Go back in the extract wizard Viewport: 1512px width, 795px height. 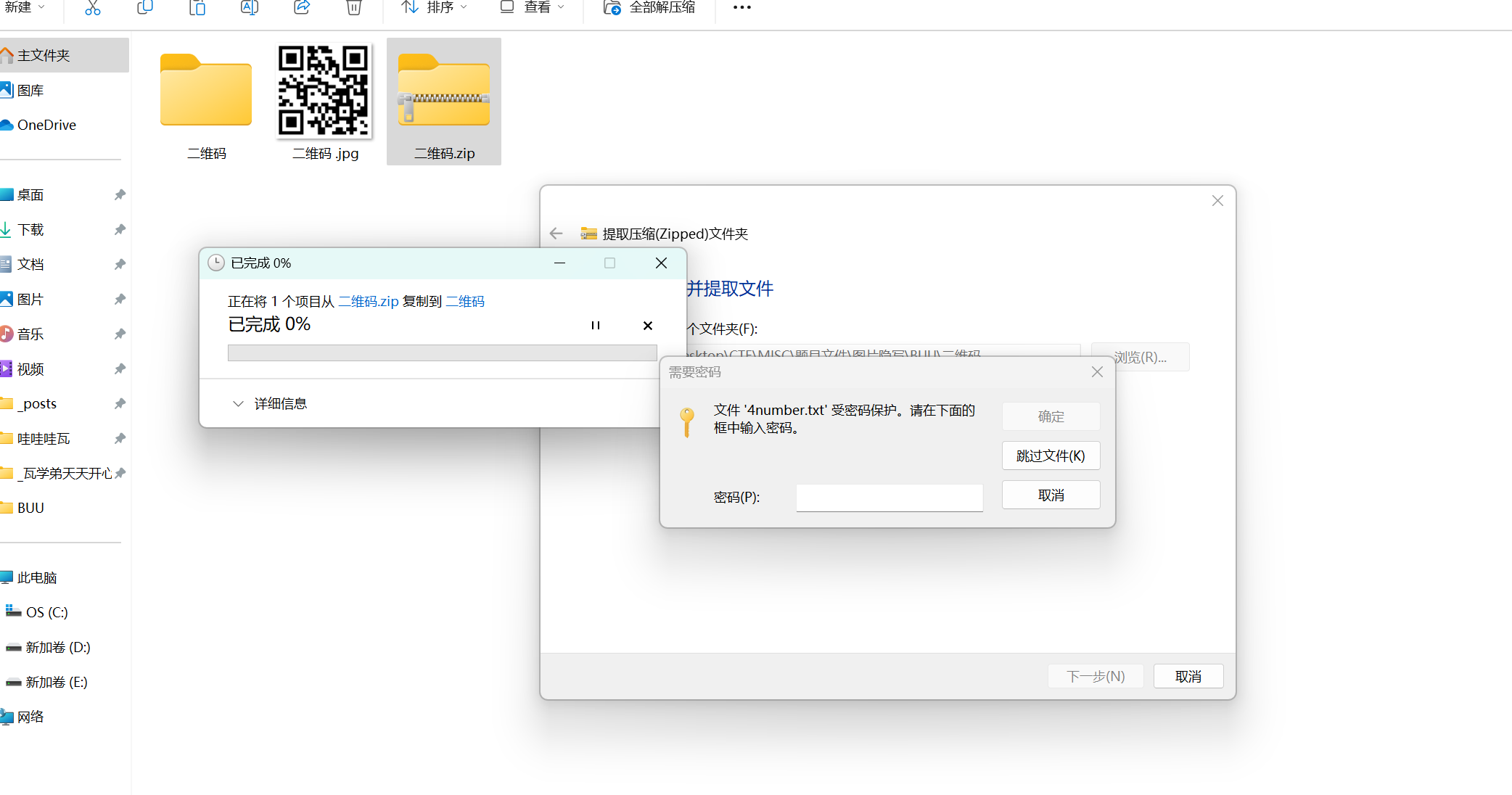click(556, 234)
